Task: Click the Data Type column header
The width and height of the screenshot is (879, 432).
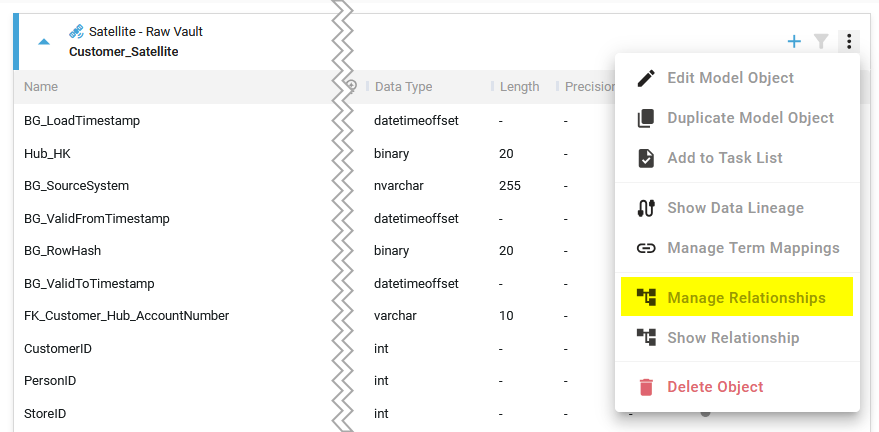Action: point(403,87)
